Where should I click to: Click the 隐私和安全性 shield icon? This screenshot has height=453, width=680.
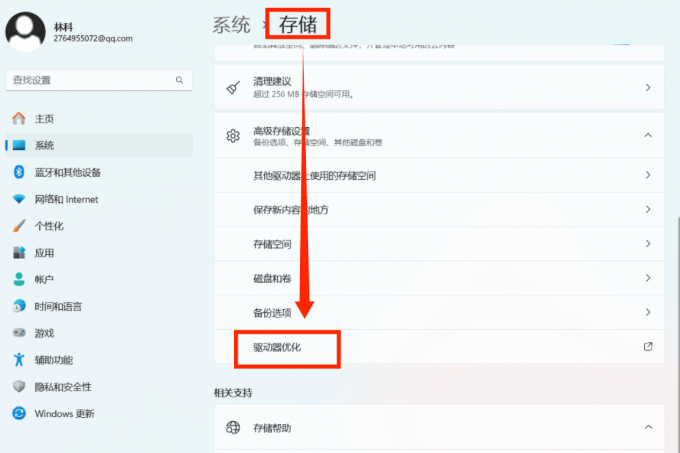coord(19,386)
